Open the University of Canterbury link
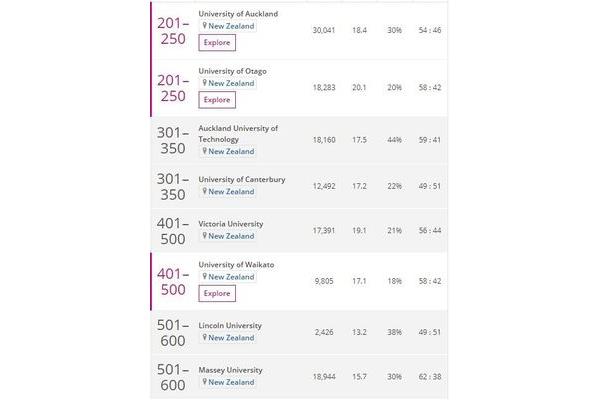This screenshot has width=600, height=400. pos(242,179)
